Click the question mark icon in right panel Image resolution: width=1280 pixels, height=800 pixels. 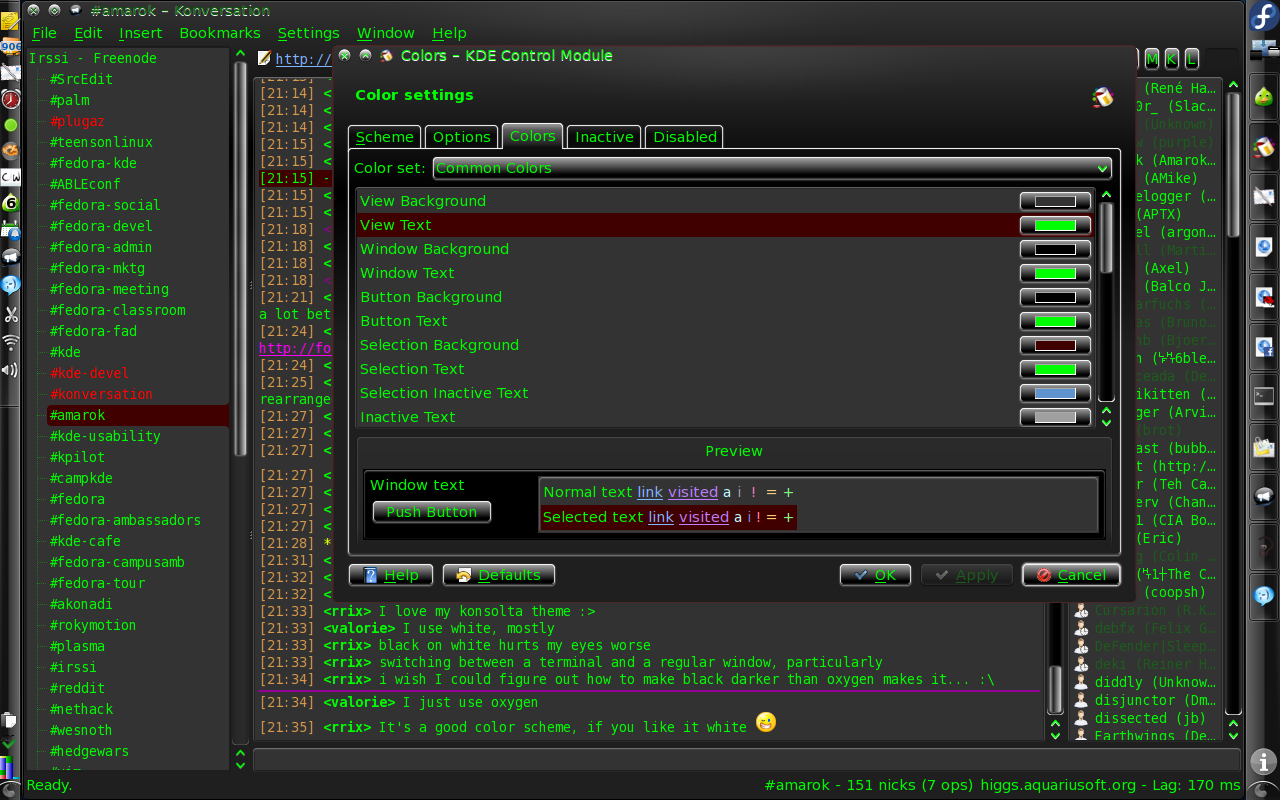1263,546
